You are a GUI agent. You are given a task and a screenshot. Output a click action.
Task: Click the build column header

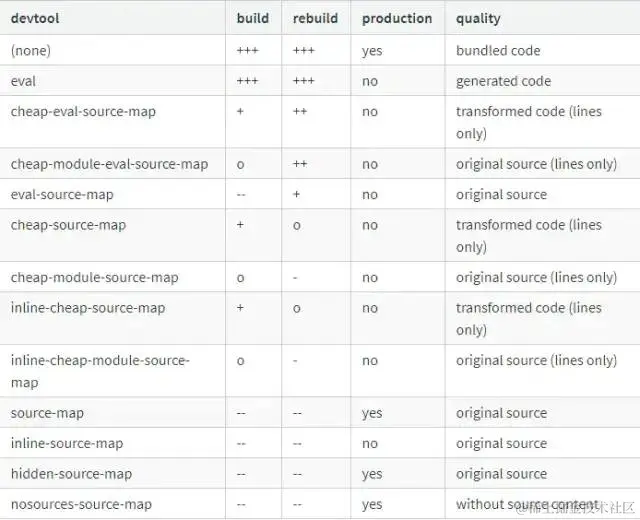pos(253,18)
